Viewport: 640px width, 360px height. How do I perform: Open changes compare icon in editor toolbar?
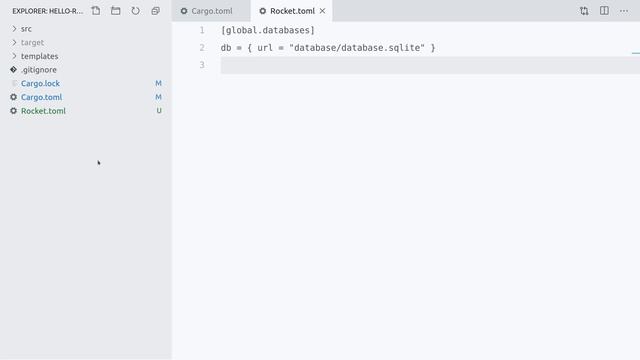point(584,11)
